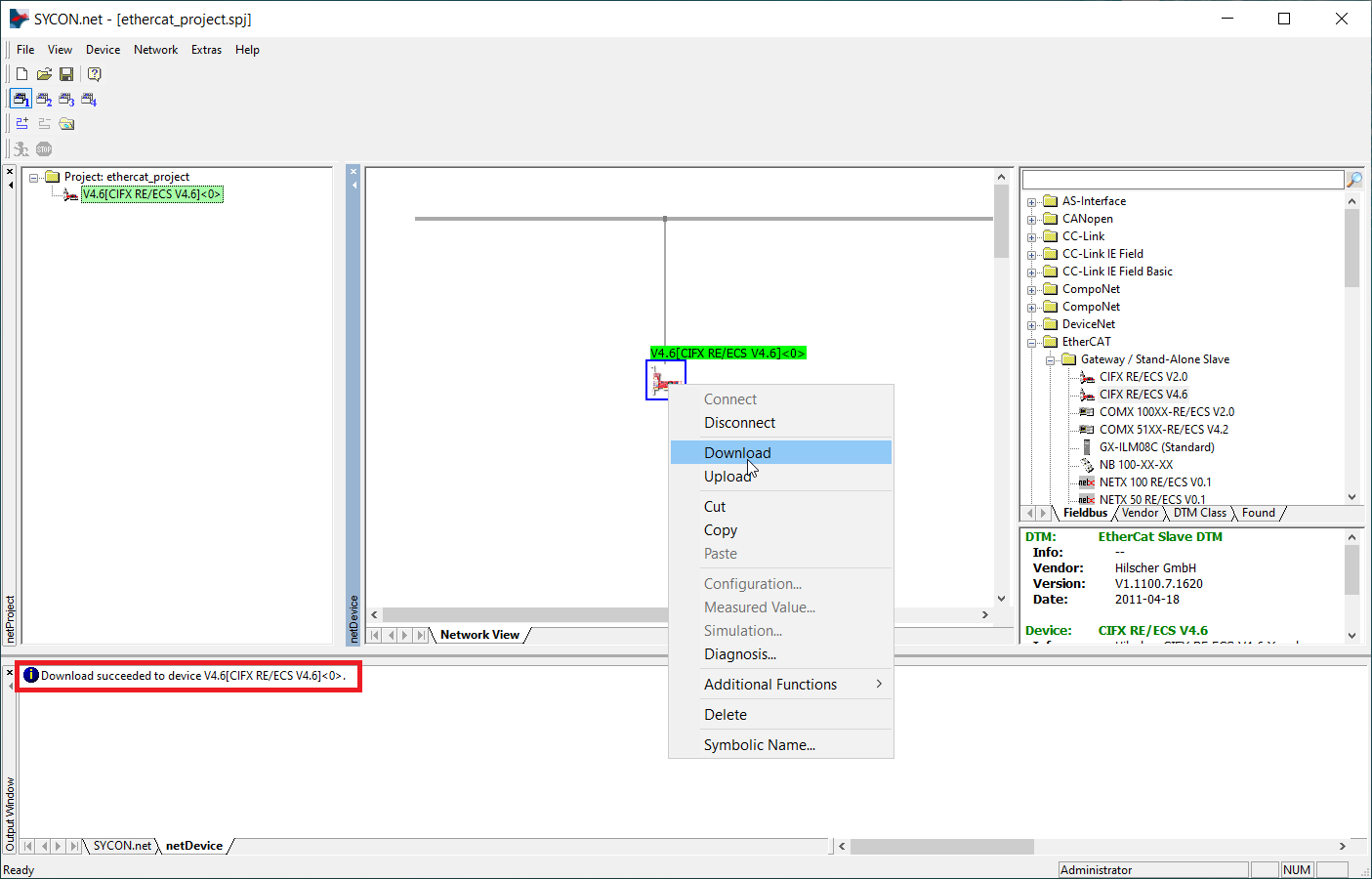Click the help question mark toolbar icon

94,74
